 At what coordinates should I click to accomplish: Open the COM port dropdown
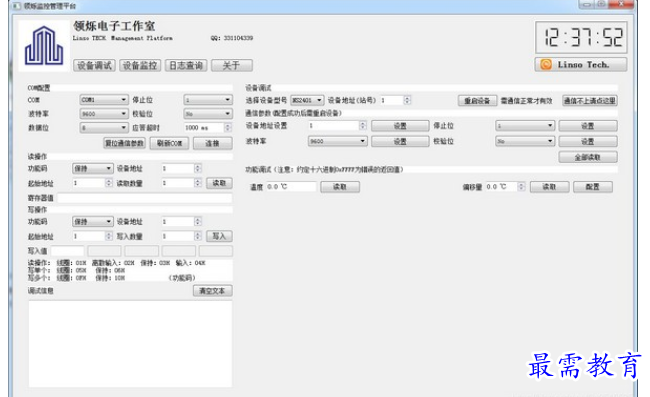[x=104, y=100]
